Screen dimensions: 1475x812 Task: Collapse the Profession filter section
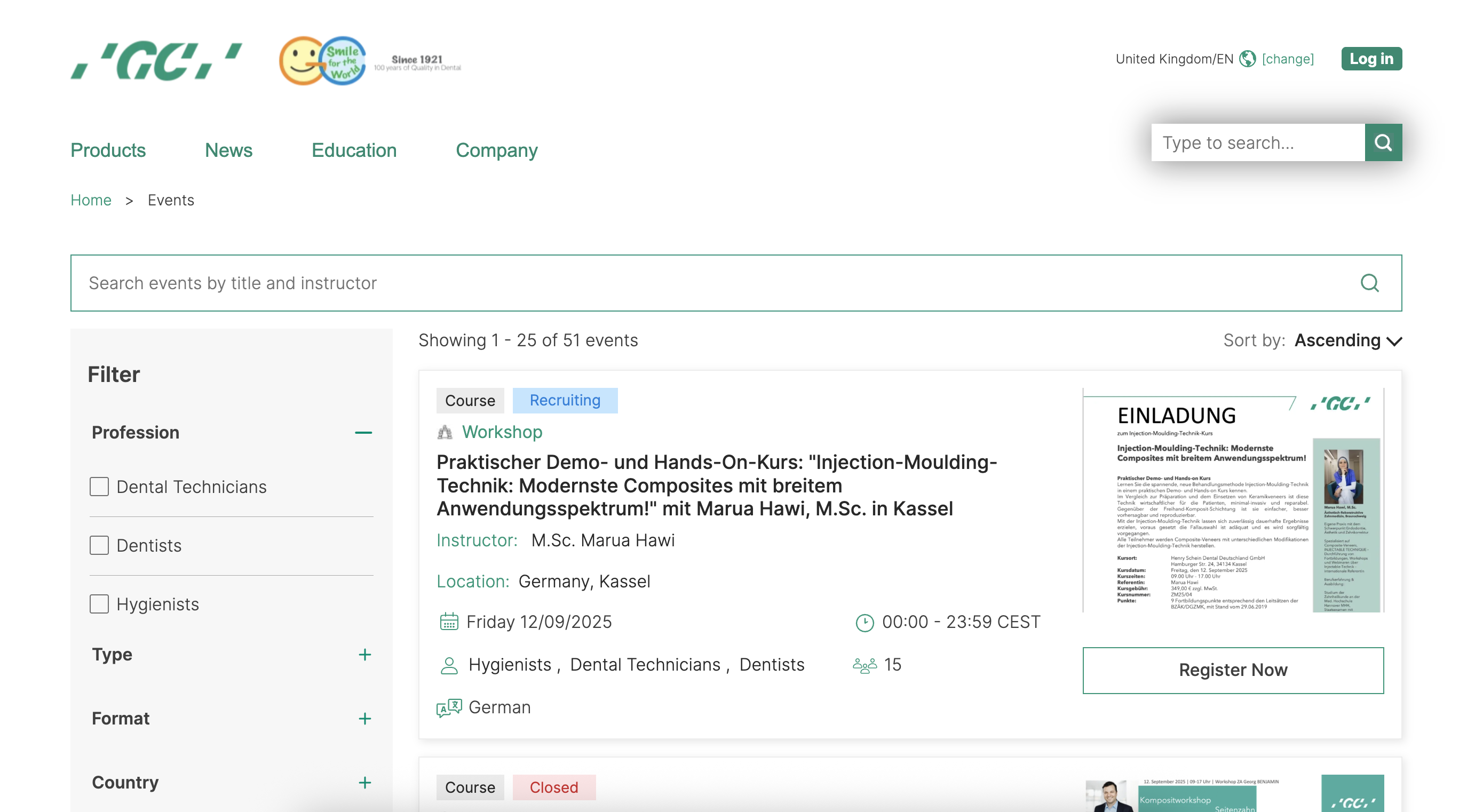pos(363,432)
